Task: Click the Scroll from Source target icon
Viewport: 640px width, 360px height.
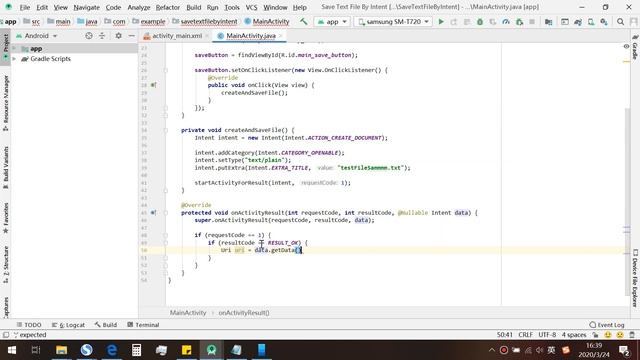Action: (89, 36)
